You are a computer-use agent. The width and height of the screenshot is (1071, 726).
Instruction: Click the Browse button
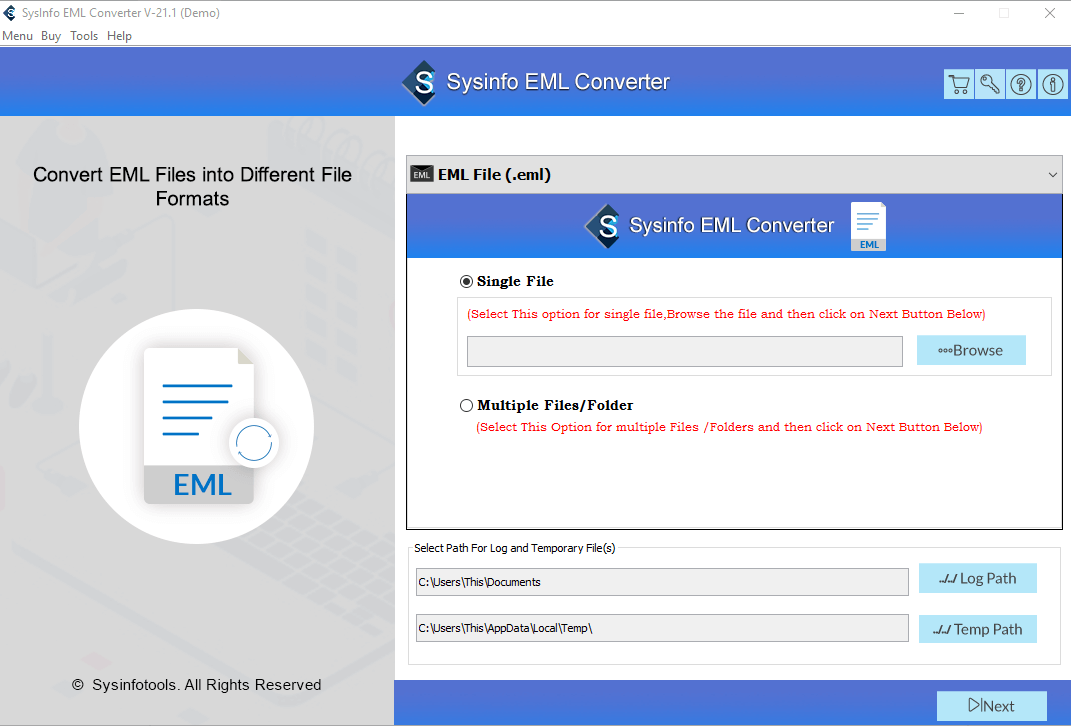click(971, 350)
